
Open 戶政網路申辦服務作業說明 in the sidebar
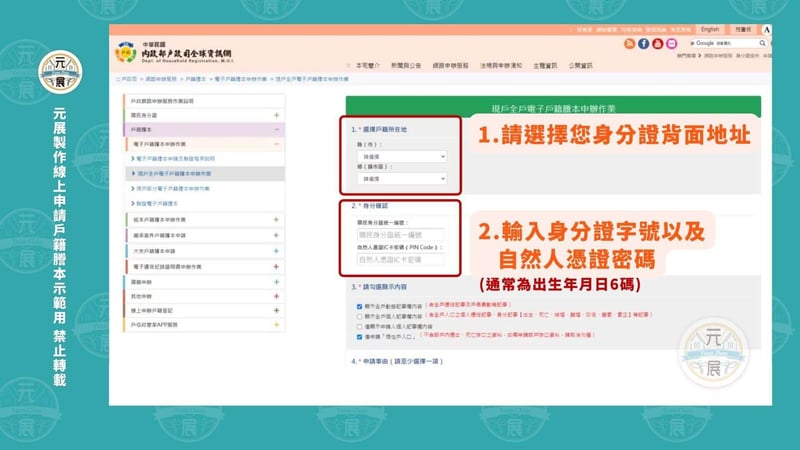click(x=162, y=101)
